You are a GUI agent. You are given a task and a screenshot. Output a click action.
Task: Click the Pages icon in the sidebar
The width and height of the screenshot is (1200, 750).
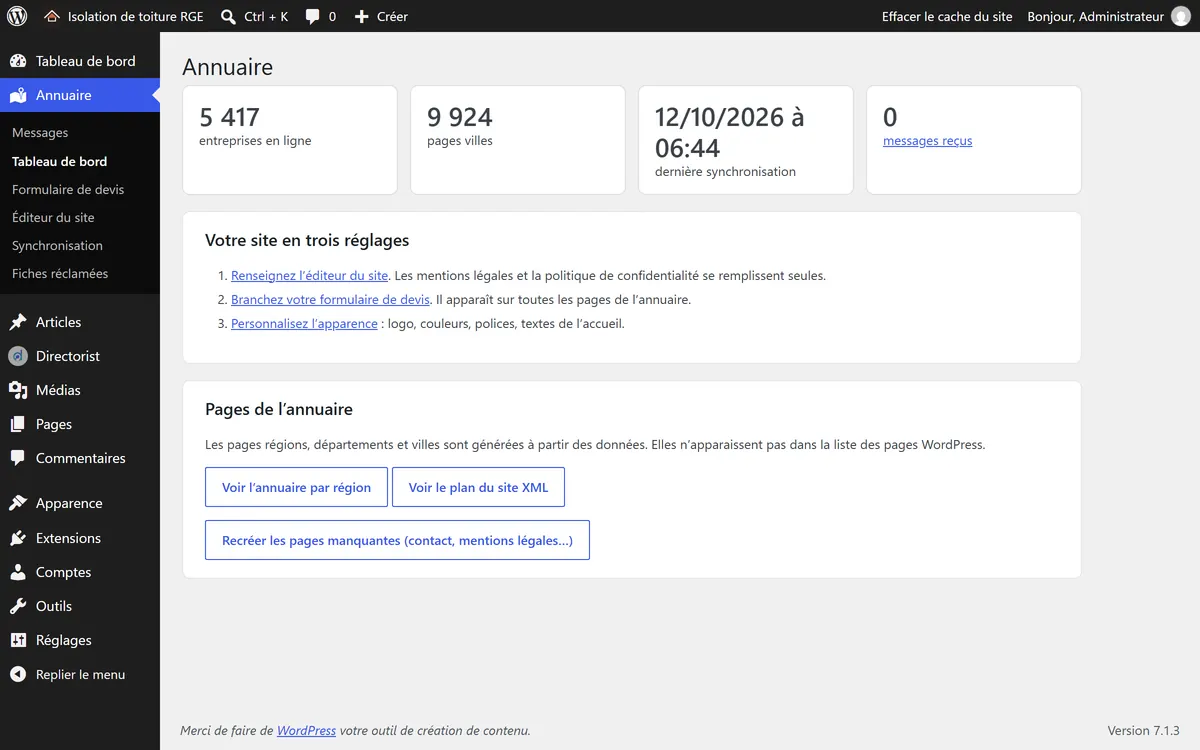pos(18,424)
